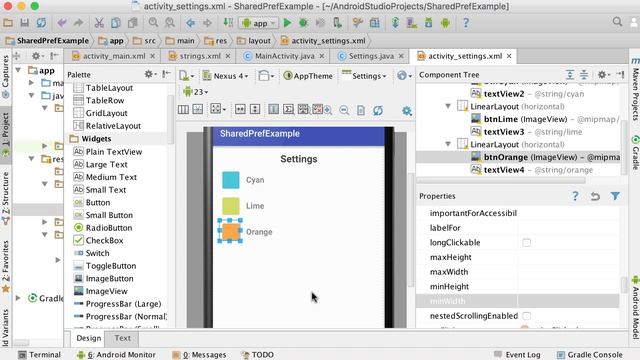The height and width of the screenshot is (360, 640).
Task: Close the activity_settings.xml tab
Action: click(509, 56)
